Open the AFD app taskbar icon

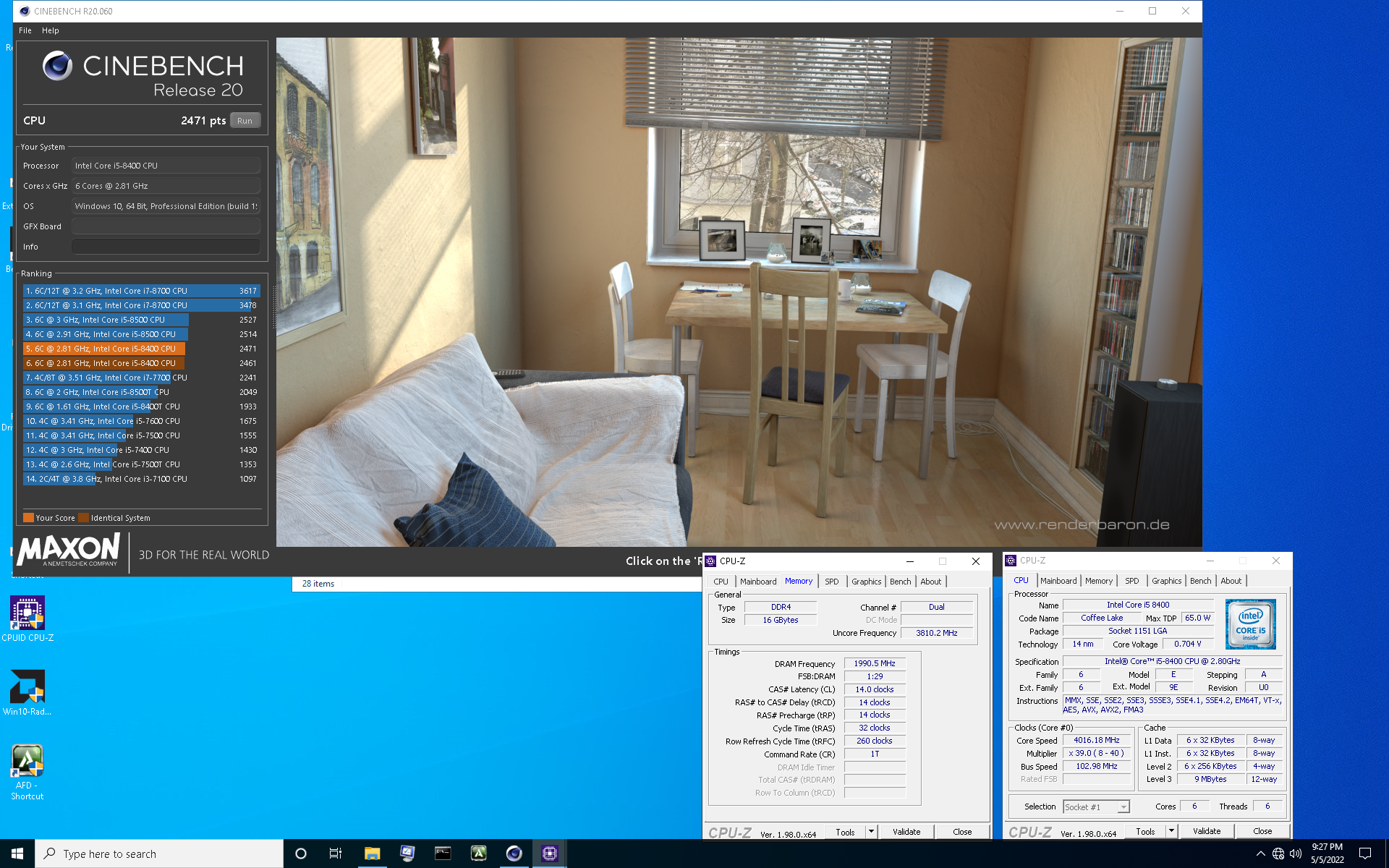[478, 854]
